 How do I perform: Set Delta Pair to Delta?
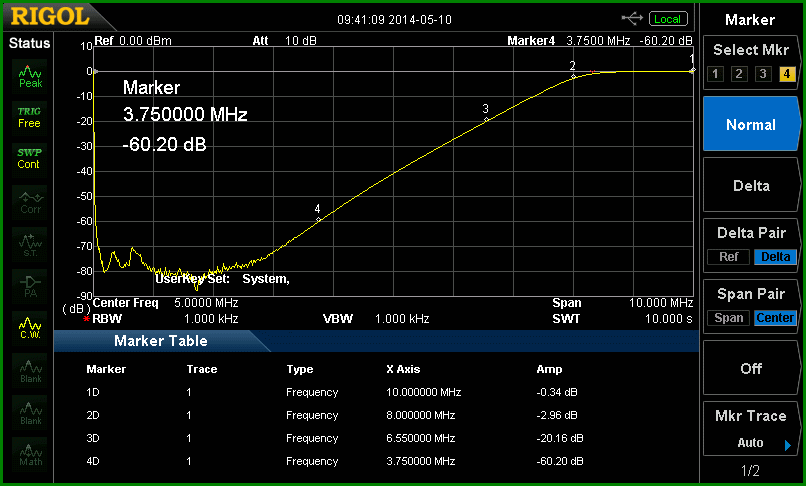point(775,257)
